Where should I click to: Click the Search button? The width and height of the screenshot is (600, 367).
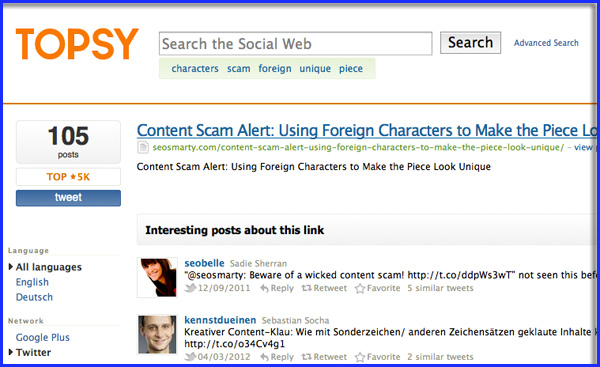[470, 43]
